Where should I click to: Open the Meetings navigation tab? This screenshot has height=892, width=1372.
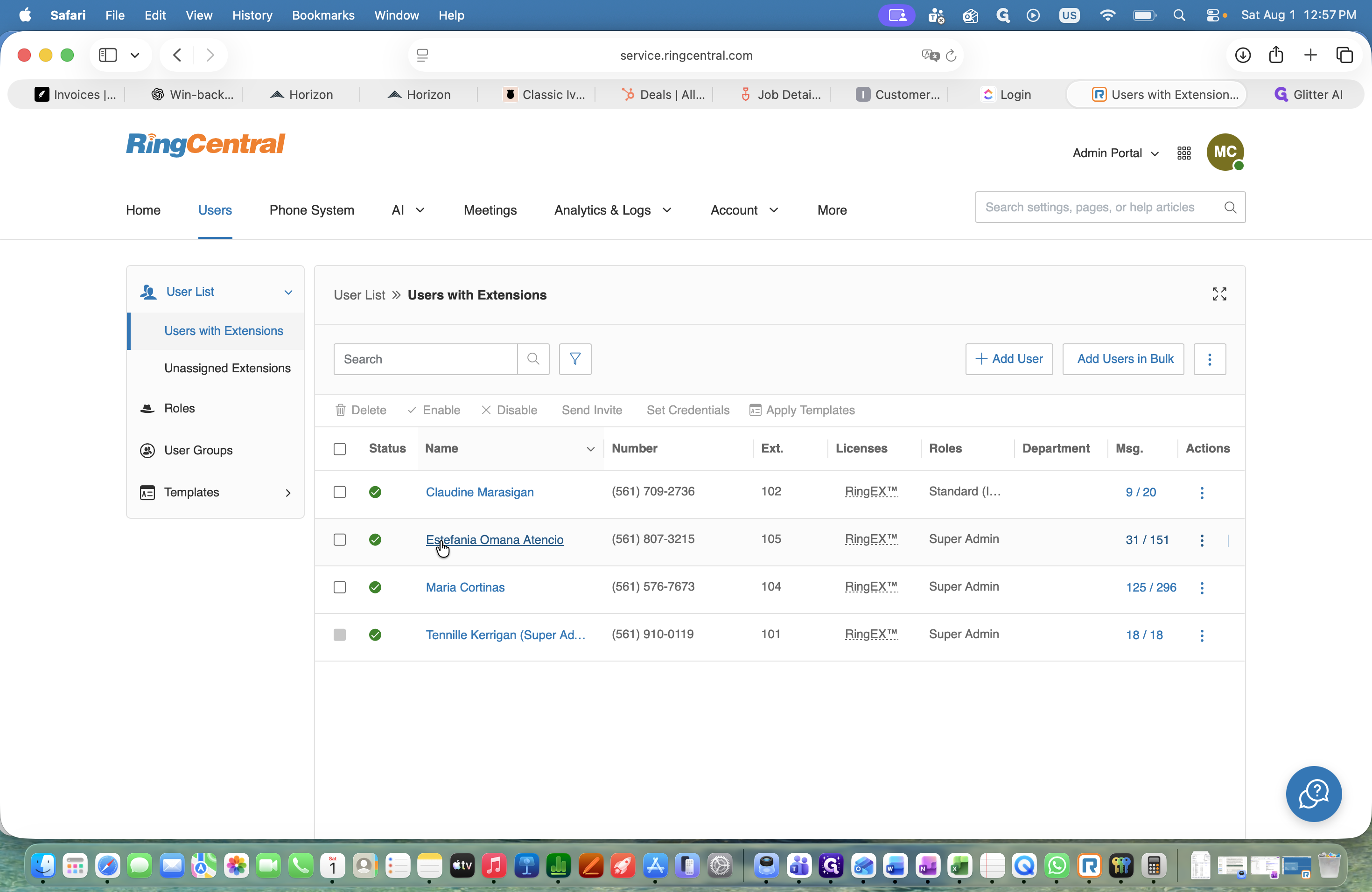click(x=490, y=210)
